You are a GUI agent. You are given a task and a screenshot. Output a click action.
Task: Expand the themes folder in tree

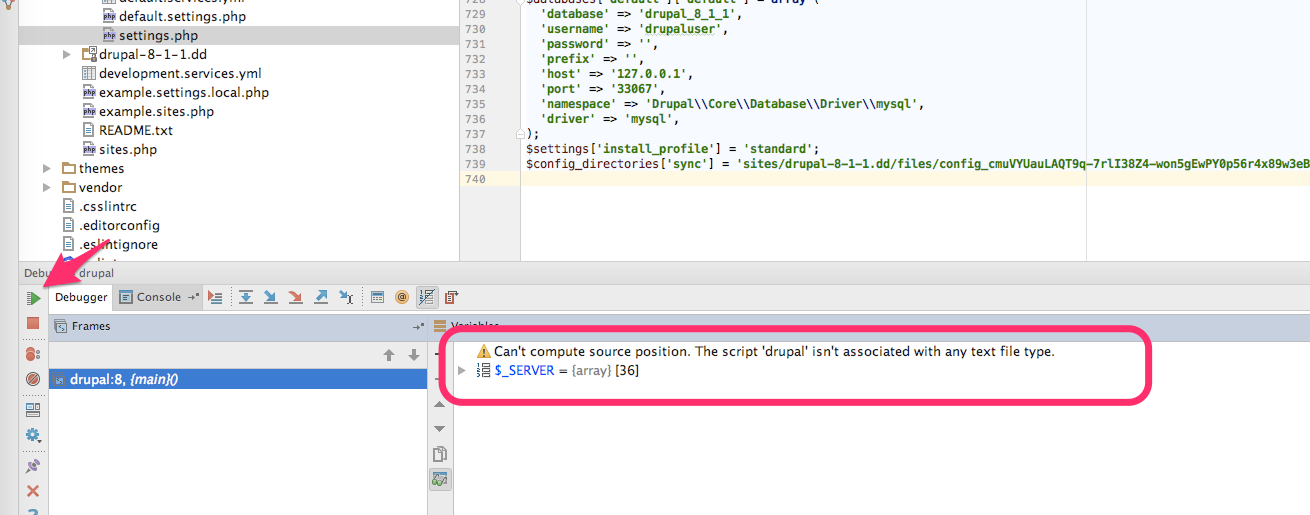47,169
